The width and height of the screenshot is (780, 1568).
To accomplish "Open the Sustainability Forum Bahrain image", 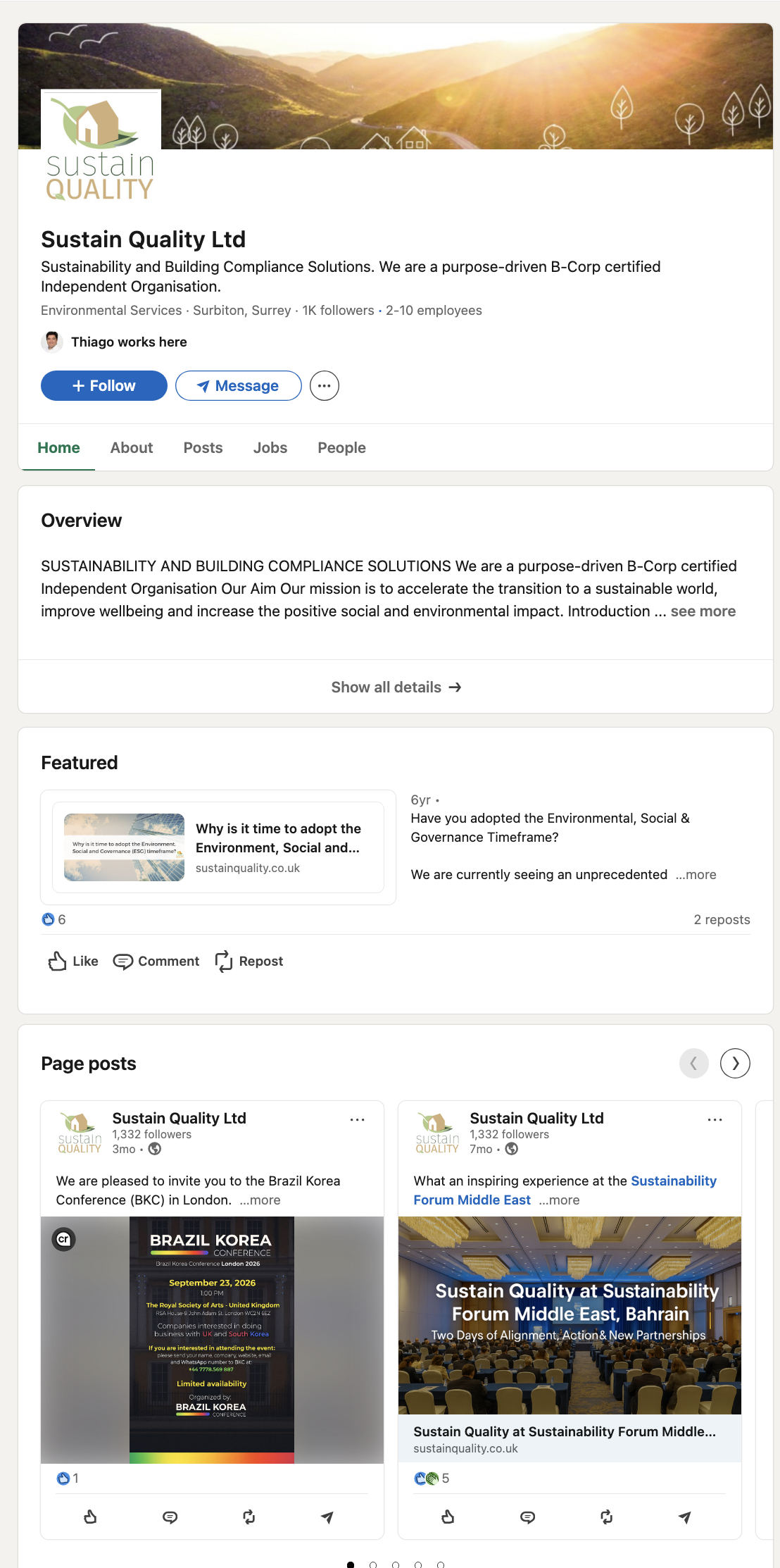I will [x=570, y=1315].
